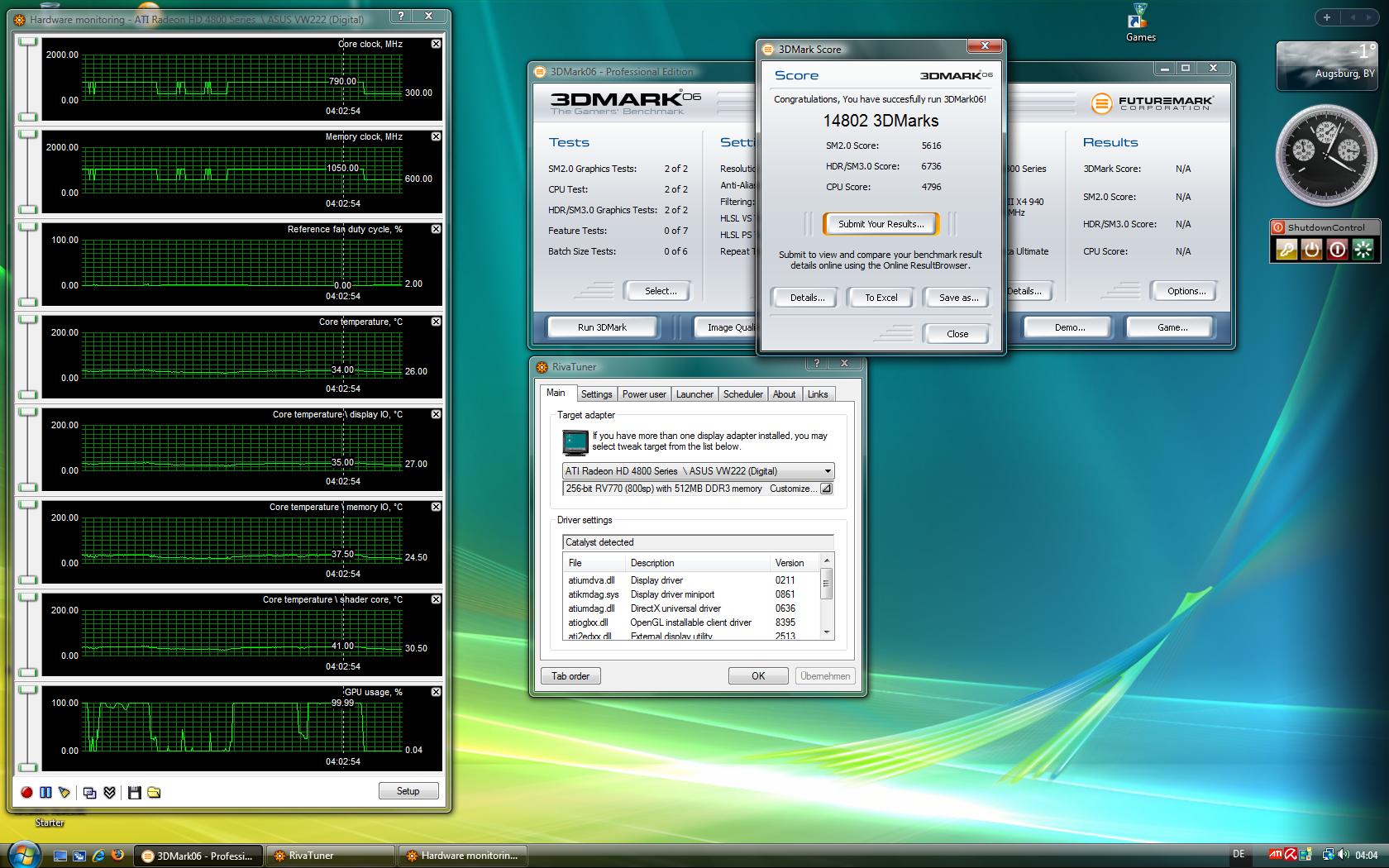Click the DE language indicator in the taskbar

[x=1239, y=855]
